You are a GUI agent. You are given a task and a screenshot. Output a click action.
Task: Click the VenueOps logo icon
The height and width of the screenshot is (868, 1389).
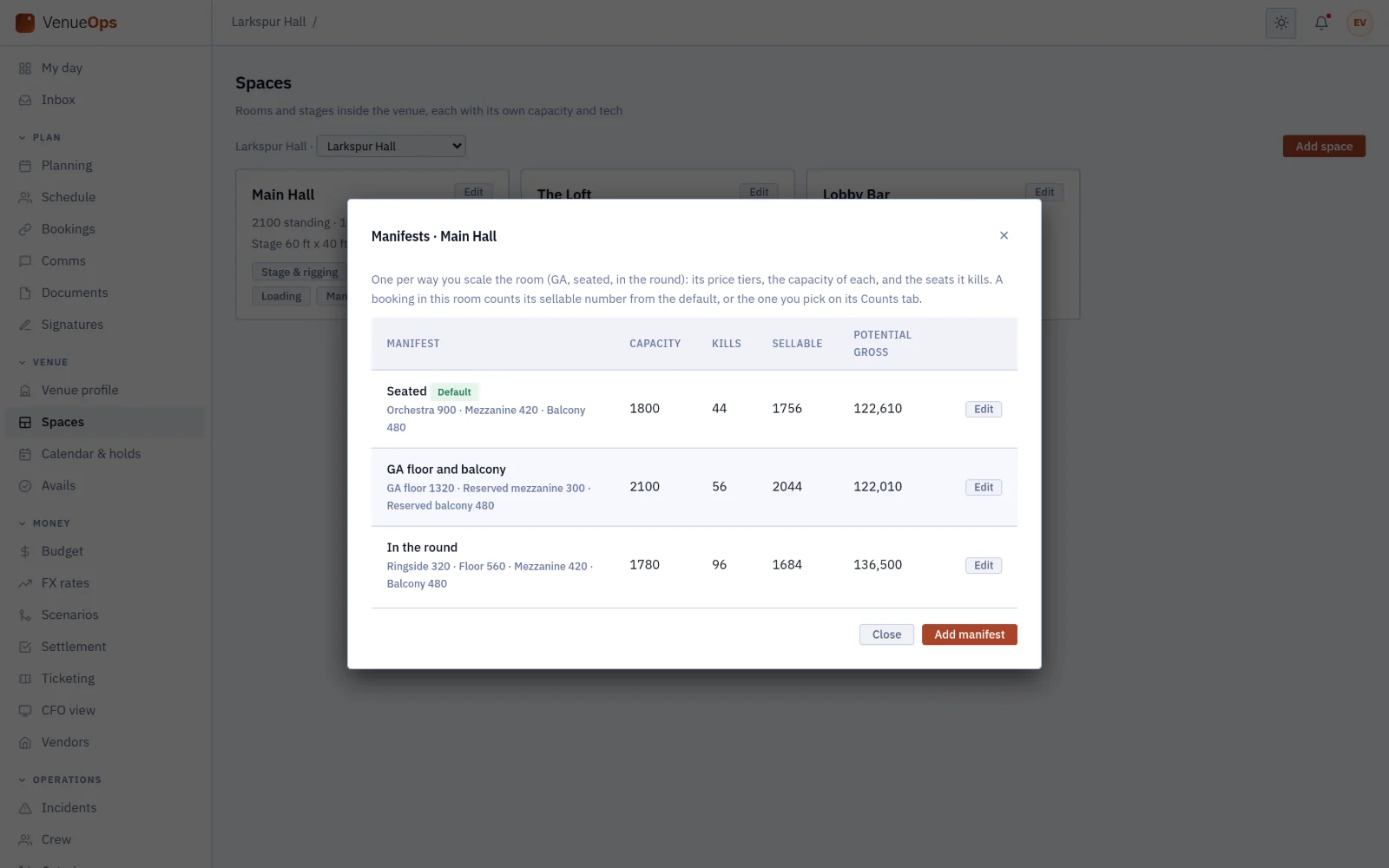click(x=25, y=23)
